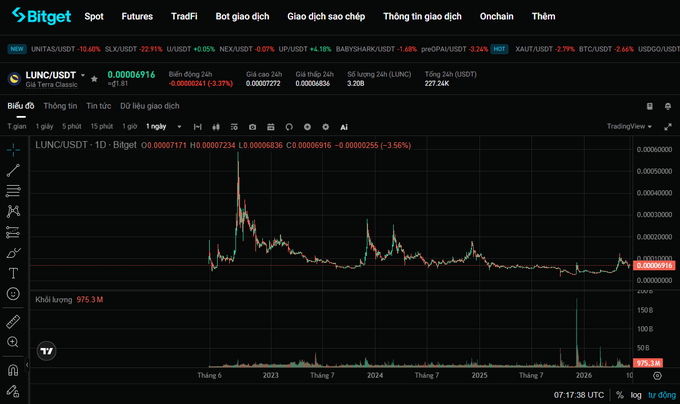Toggle log scale mode
680x404 pixels.
point(636,395)
